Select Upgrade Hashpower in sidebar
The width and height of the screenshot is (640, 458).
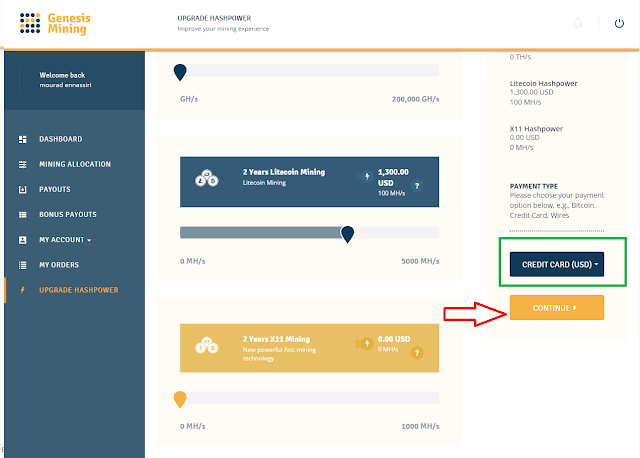click(x=78, y=290)
